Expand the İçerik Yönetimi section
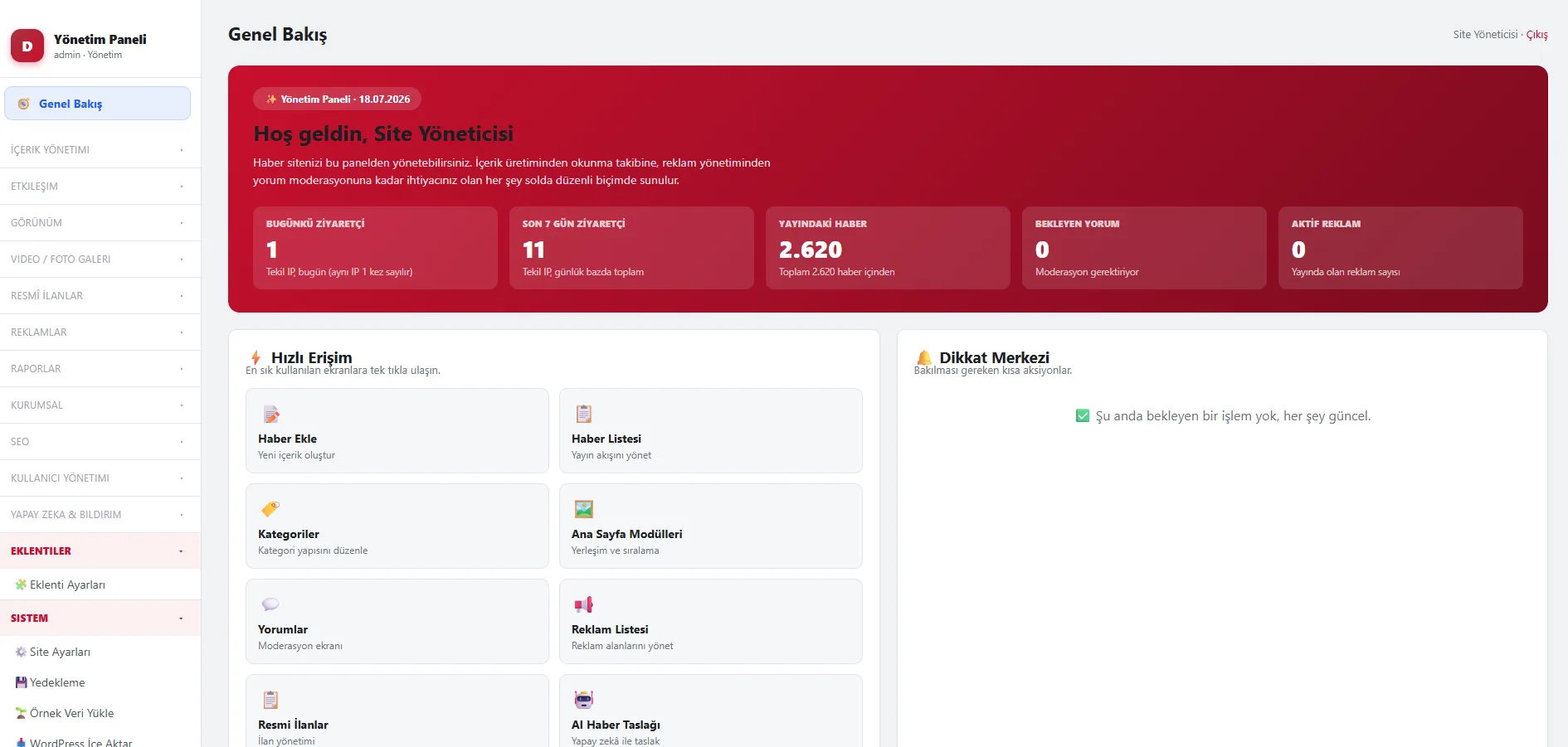Image resolution: width=1568 pixels, height=747 pixels. (100, 150)
